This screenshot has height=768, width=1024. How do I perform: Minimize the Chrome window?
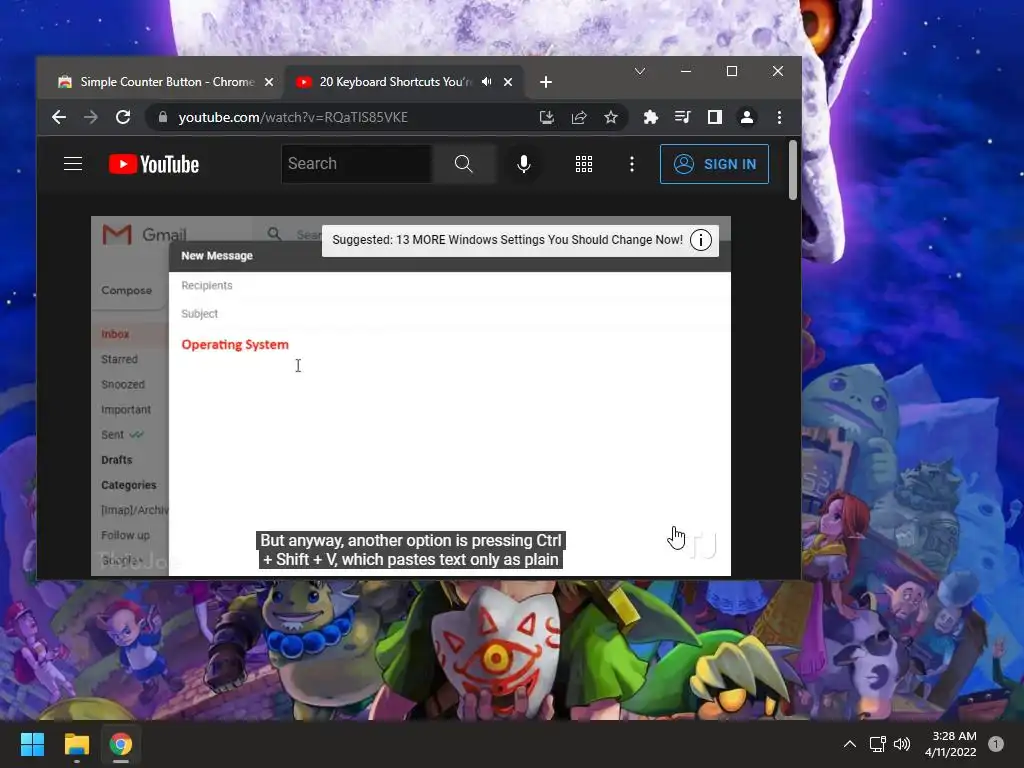(686, 71)
